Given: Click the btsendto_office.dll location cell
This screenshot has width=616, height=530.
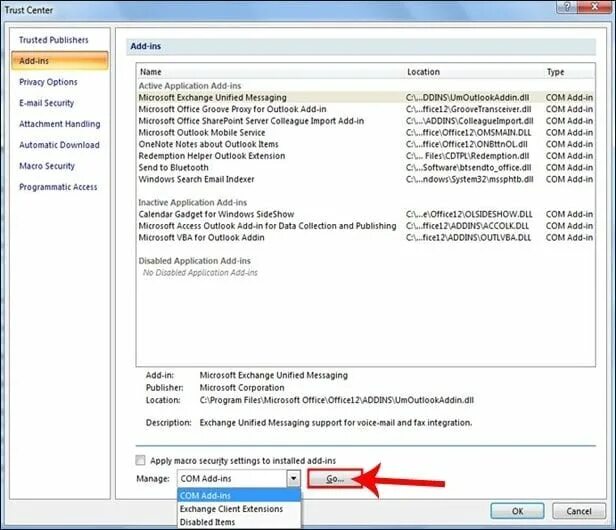Looking at the screenshot, I should click(468, 167).
